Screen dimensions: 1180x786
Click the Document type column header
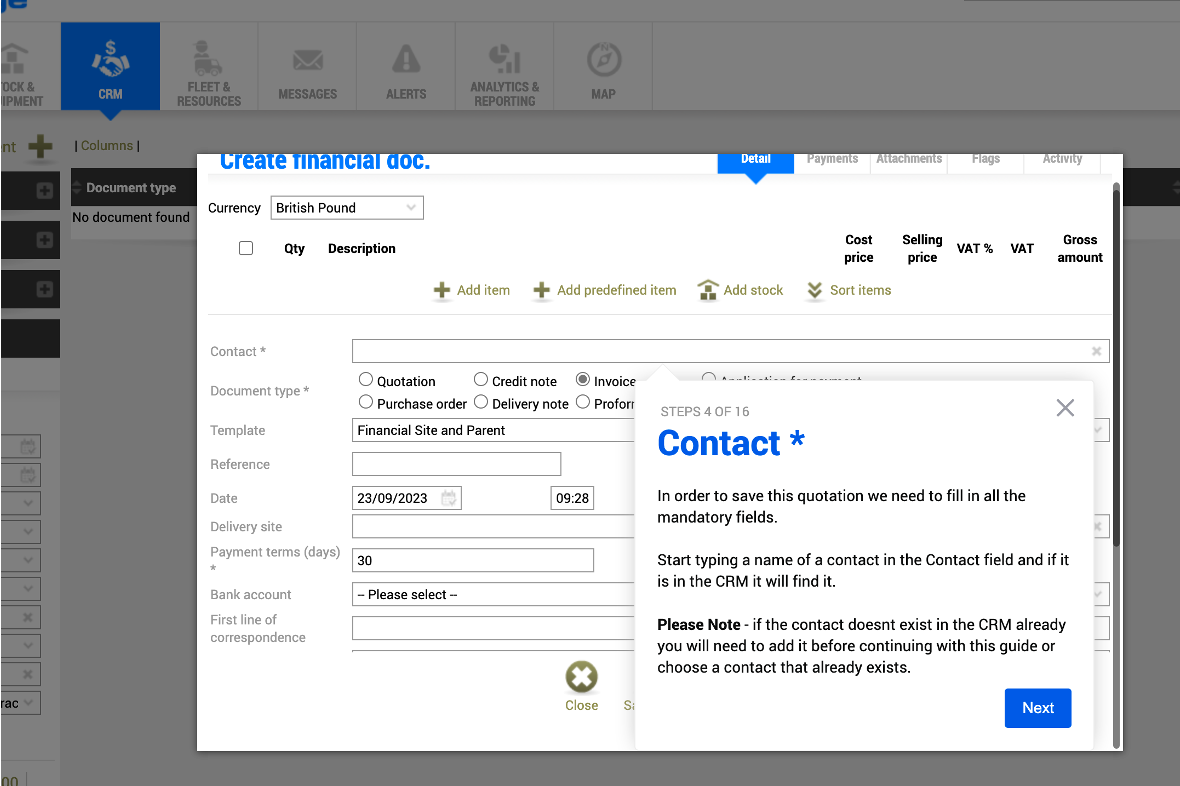pos(131,187)
